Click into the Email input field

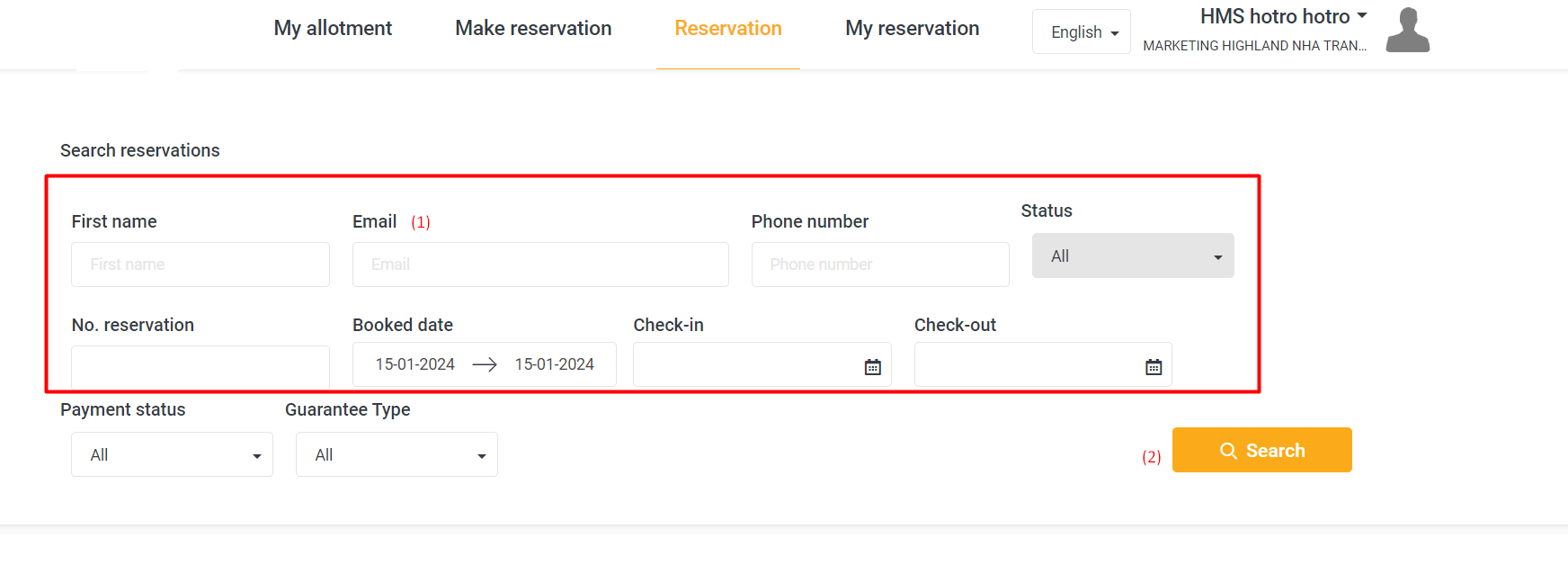[x=540, y=265]
